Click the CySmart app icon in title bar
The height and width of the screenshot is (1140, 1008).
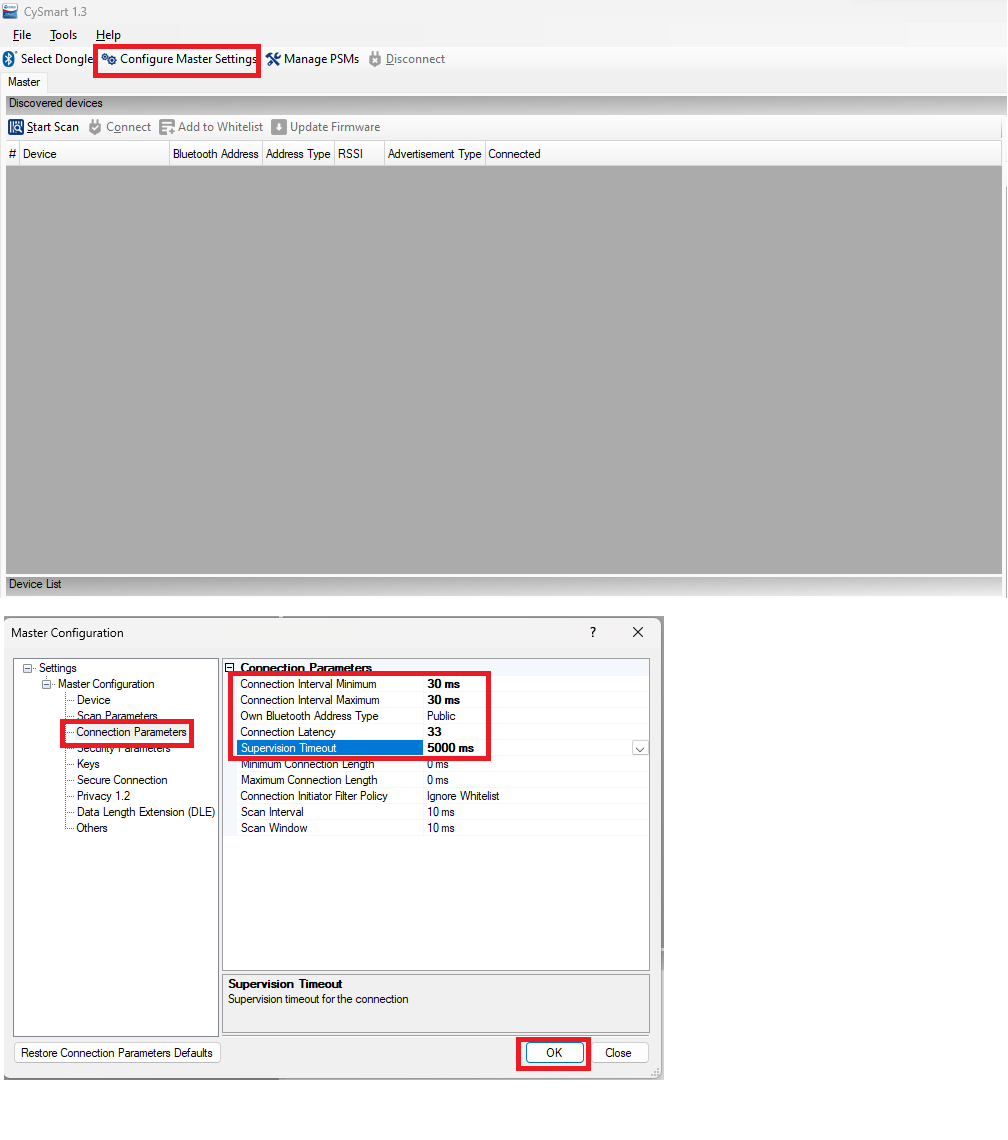(x=9, y=11)
